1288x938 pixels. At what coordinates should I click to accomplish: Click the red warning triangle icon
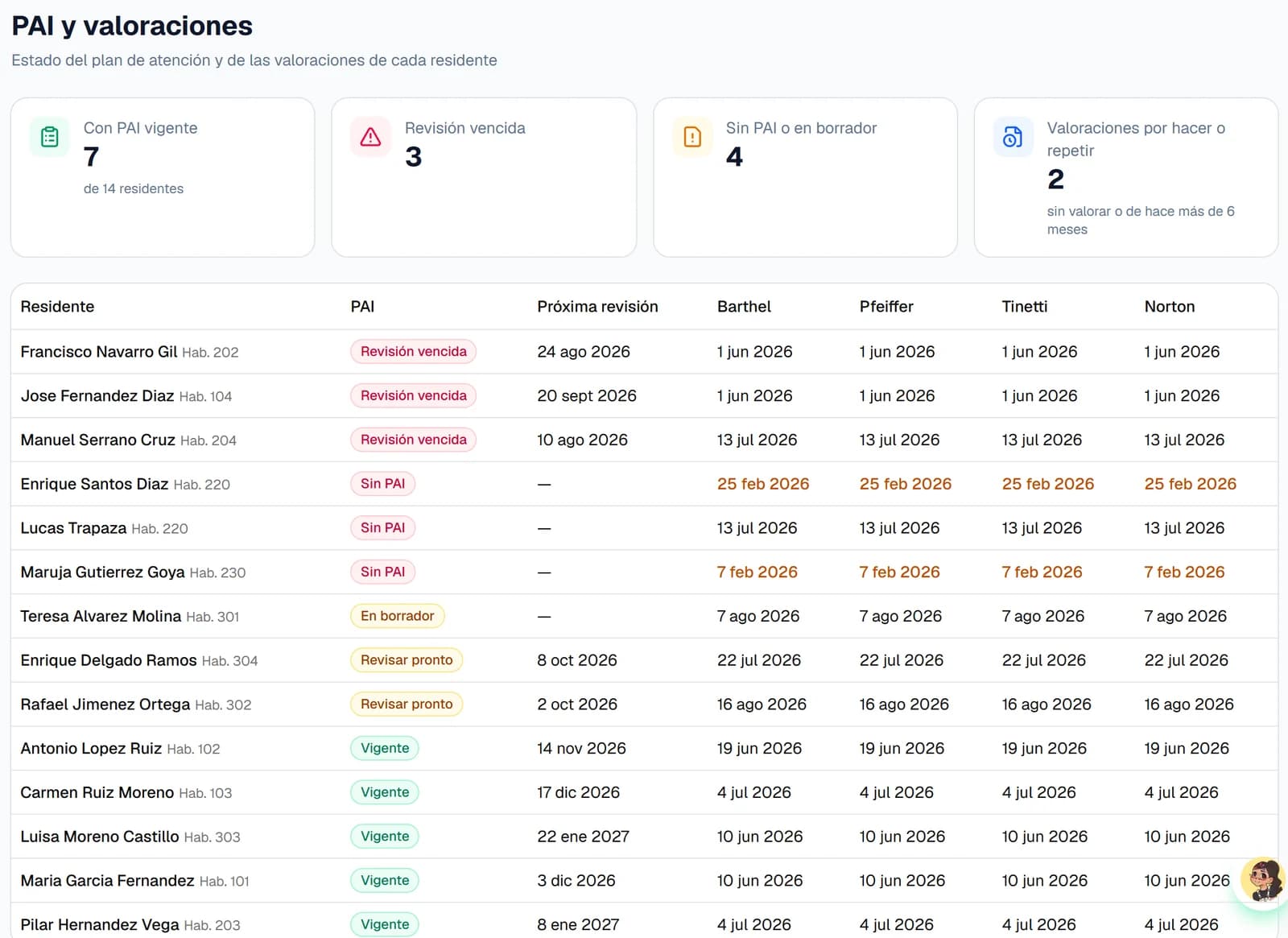[370, 137]
